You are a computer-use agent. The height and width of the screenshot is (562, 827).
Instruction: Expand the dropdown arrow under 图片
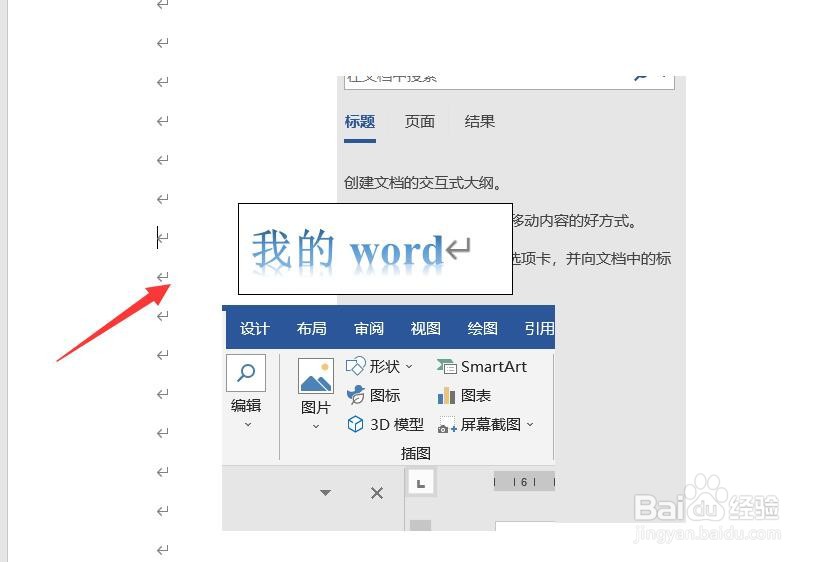click(316, 426)
